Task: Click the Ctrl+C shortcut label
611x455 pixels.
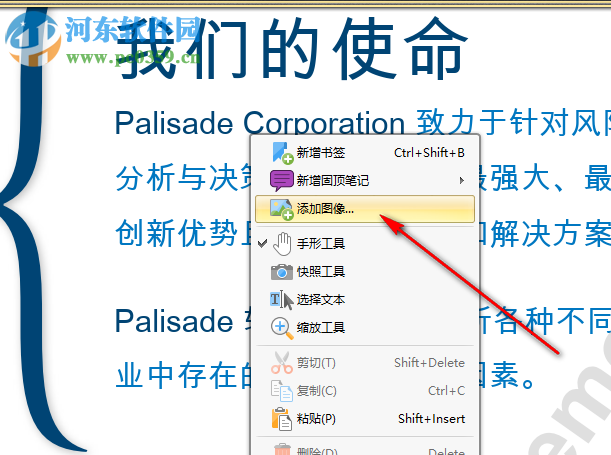Action: coord(447,391)
